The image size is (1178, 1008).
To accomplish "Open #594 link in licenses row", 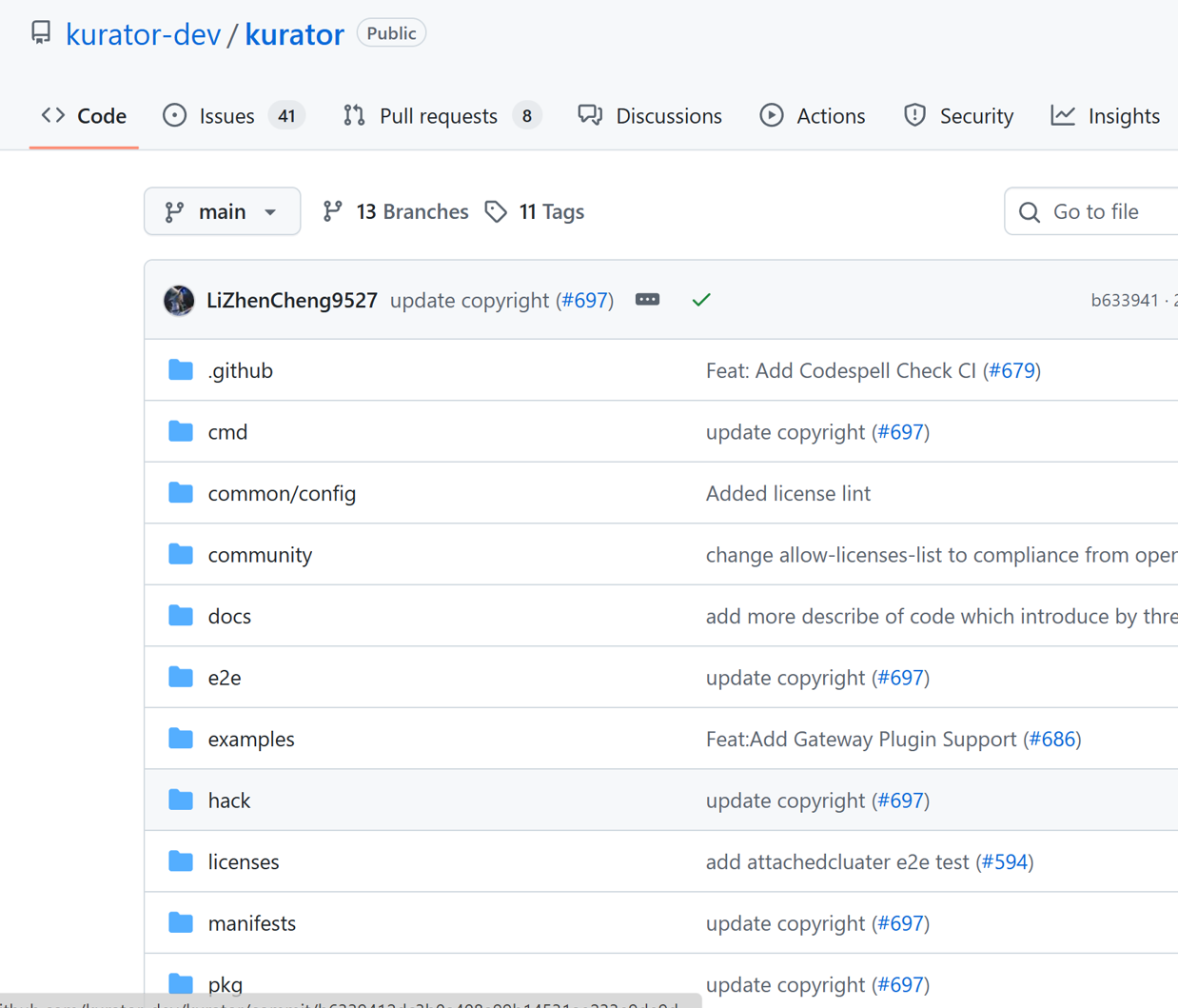I will click(x=1005, y=861).
